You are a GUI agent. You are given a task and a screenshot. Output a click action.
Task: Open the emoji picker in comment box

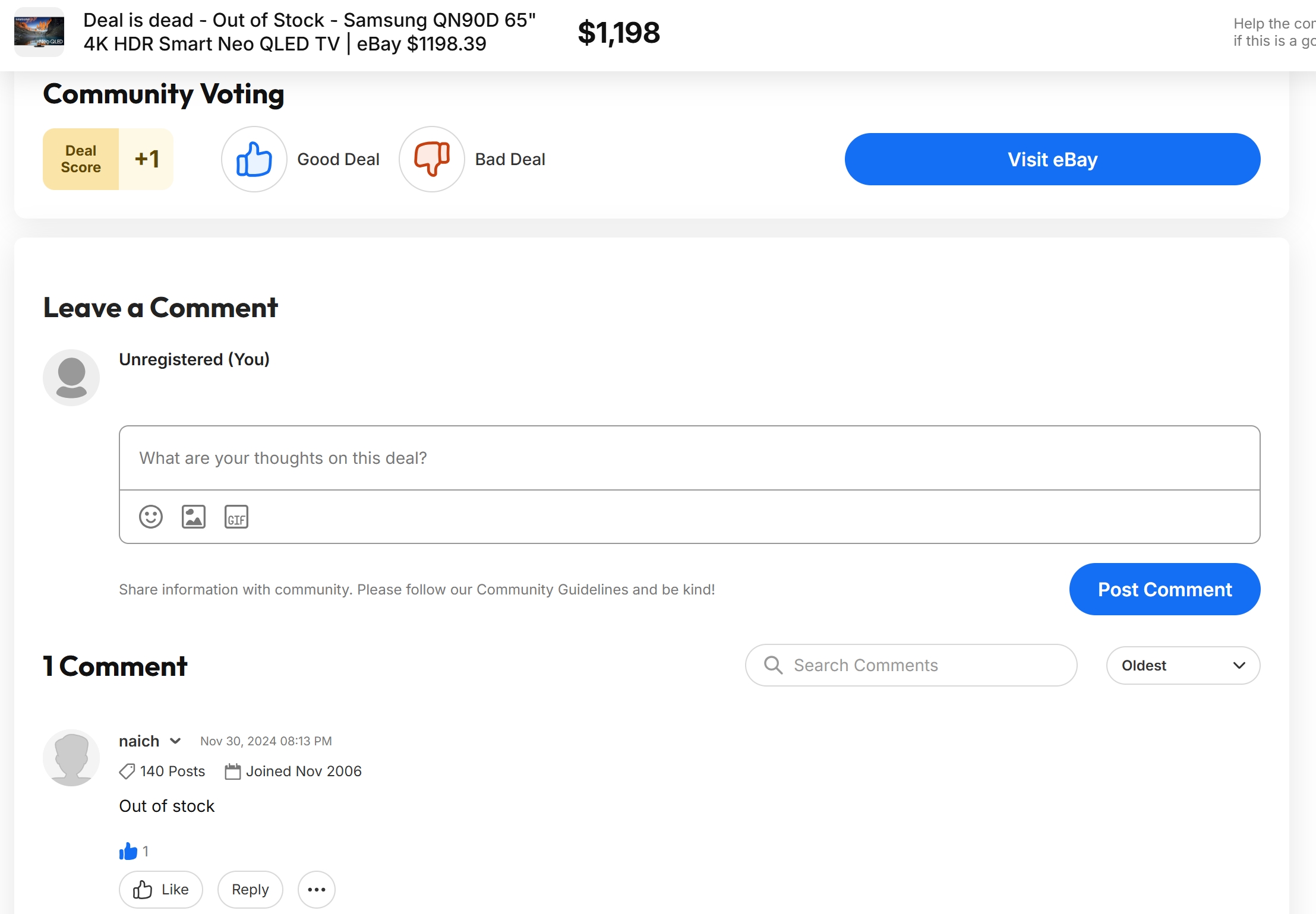(151, 517)
